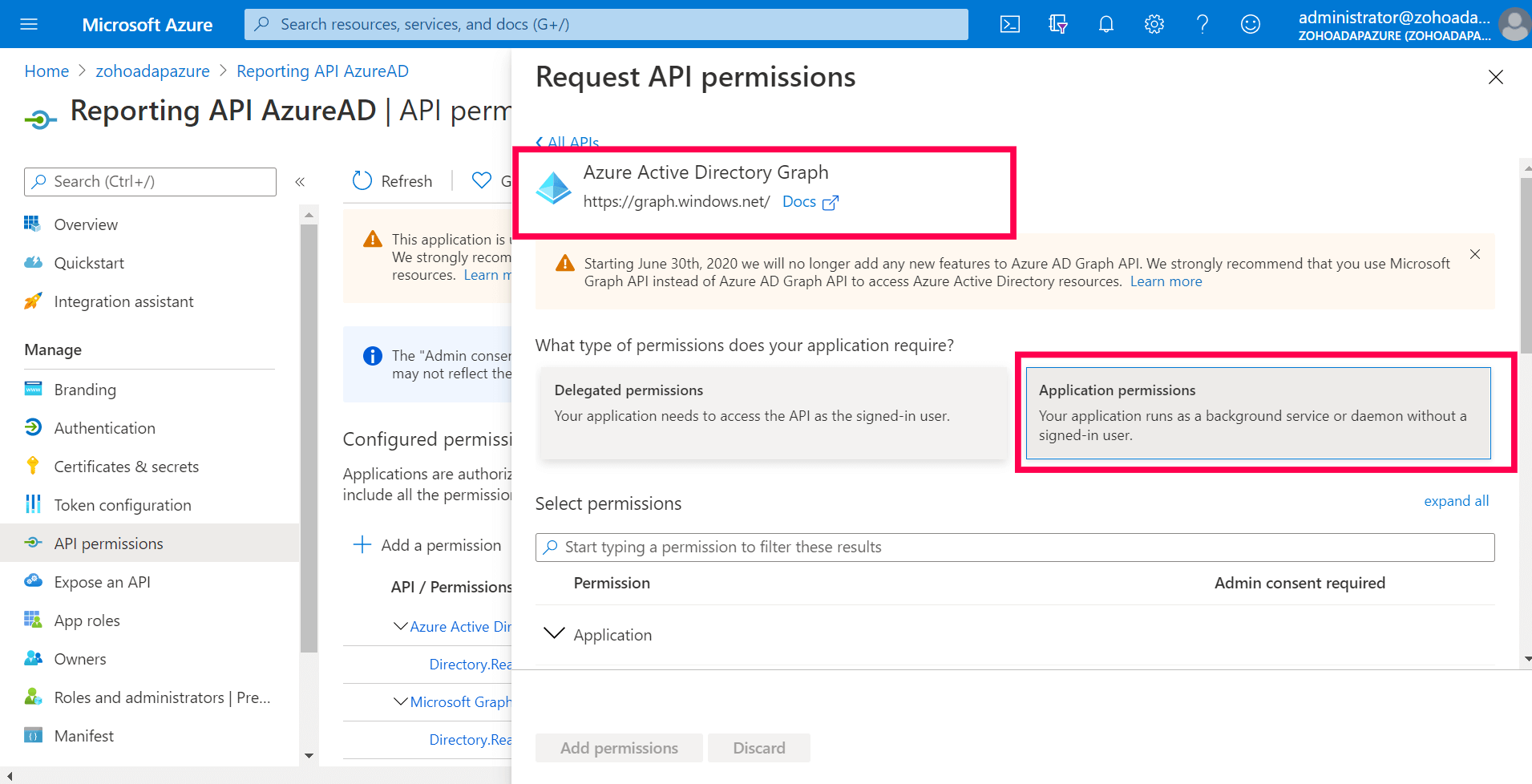Open Certificates & secrets in sidebar
Screen dimensions: 1532x784
coord(126,467)
